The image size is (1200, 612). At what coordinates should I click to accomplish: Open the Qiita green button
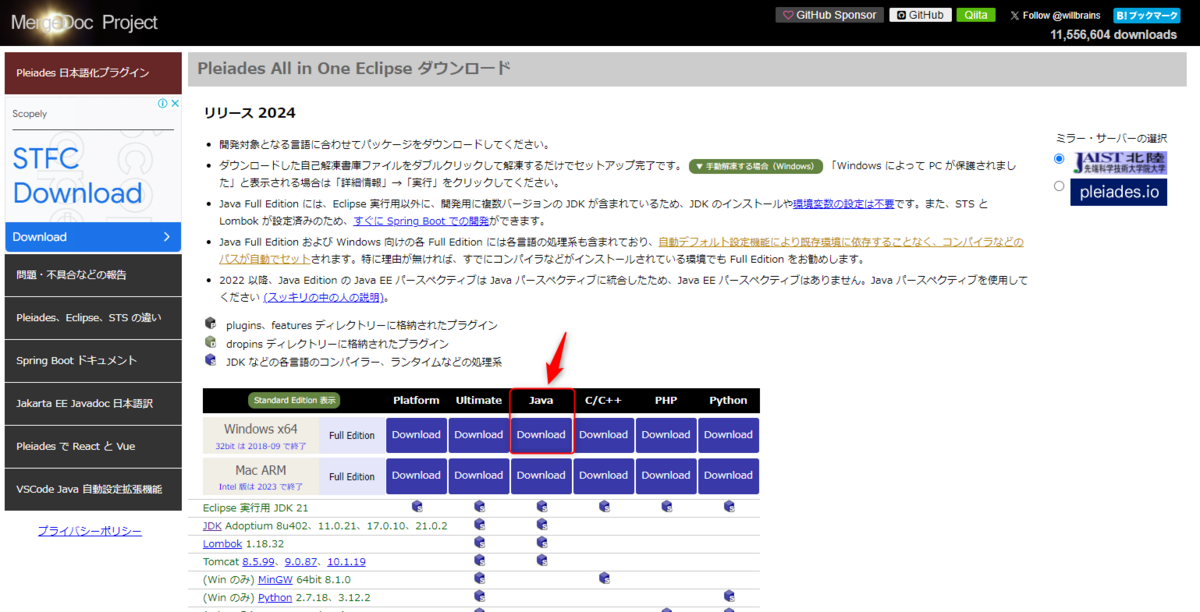[976, 15]
